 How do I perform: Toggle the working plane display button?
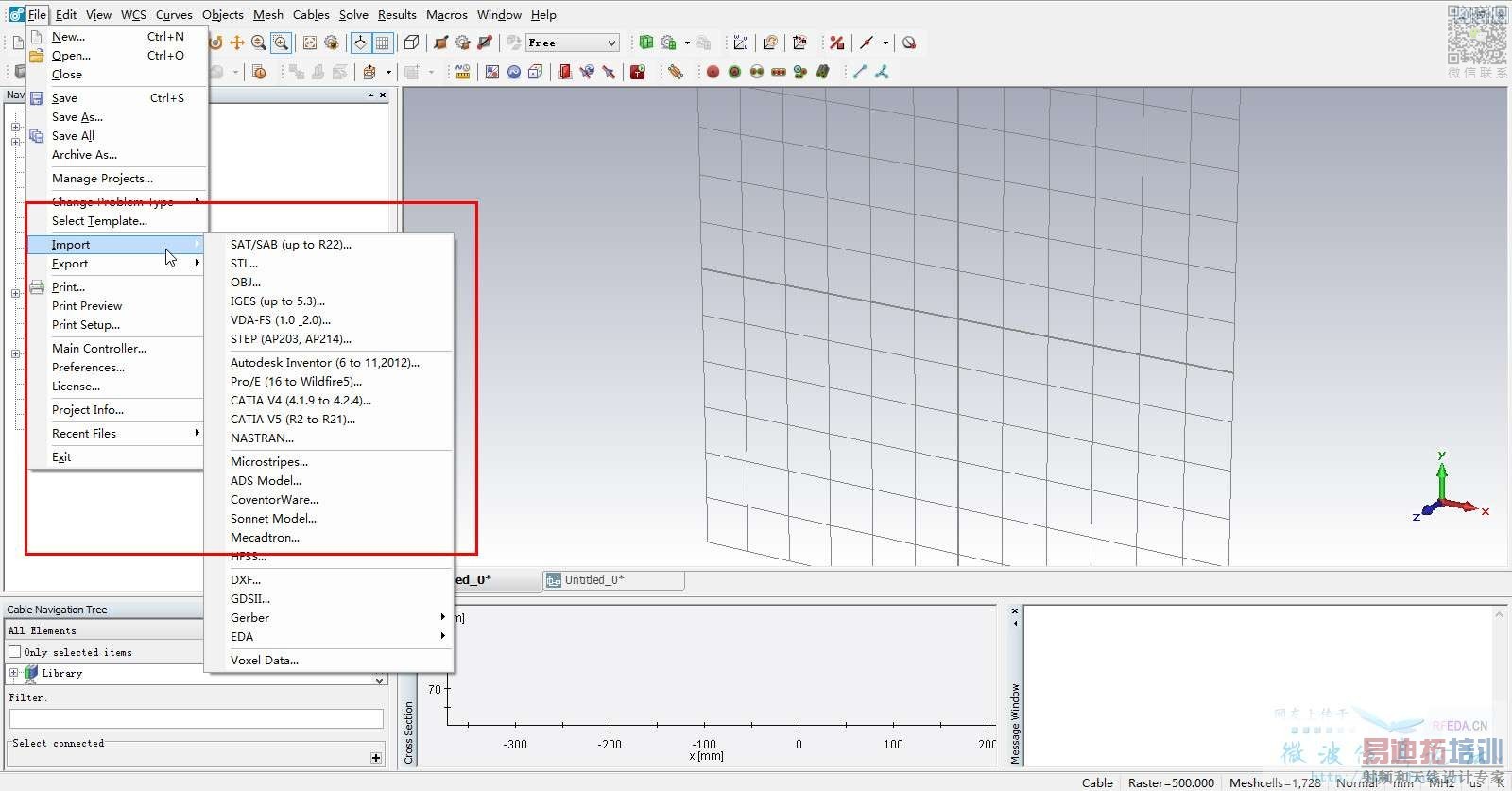tap(360, 43)
